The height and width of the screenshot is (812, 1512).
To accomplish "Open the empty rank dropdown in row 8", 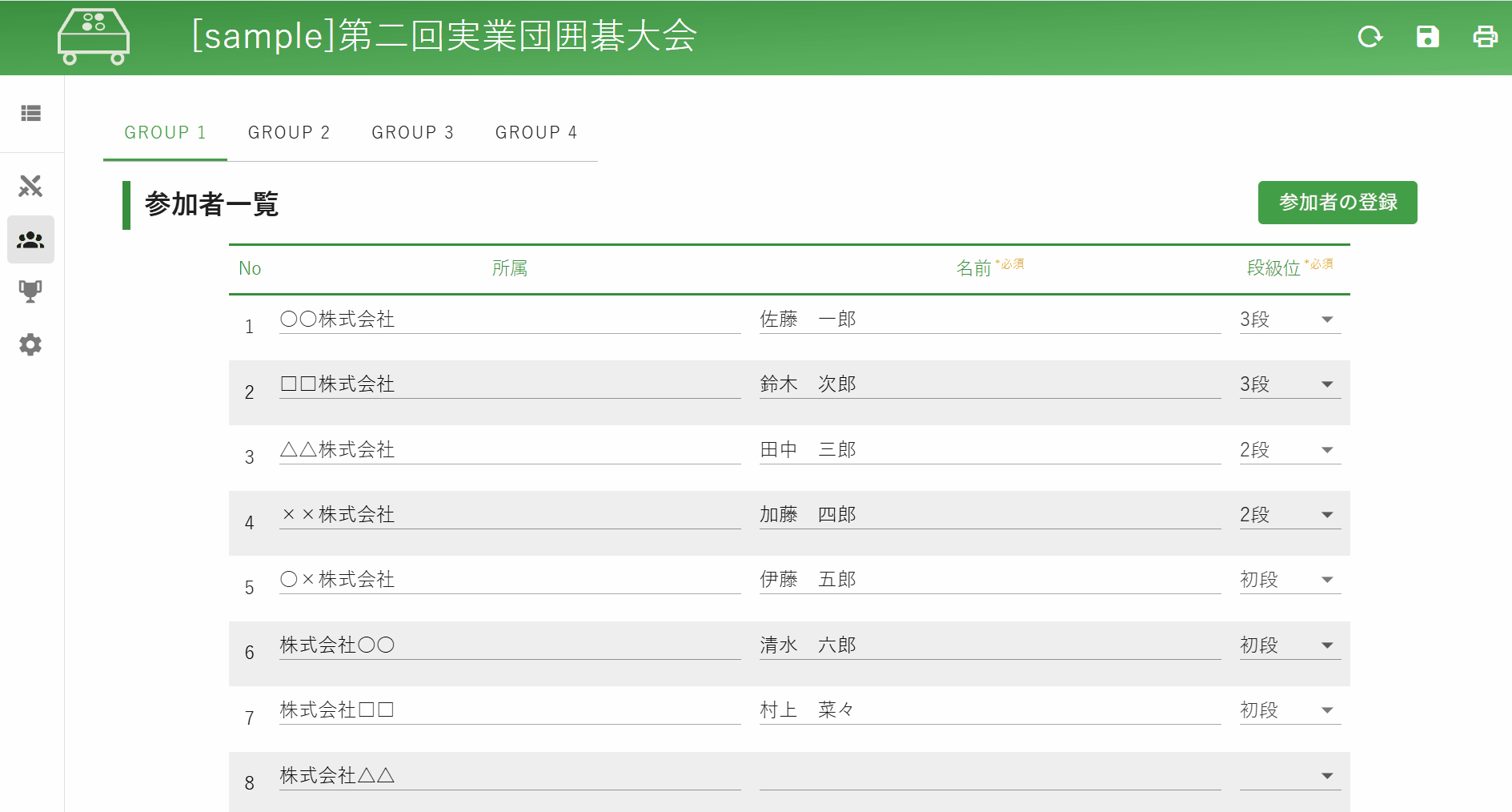I will (x=1289, y=776).
